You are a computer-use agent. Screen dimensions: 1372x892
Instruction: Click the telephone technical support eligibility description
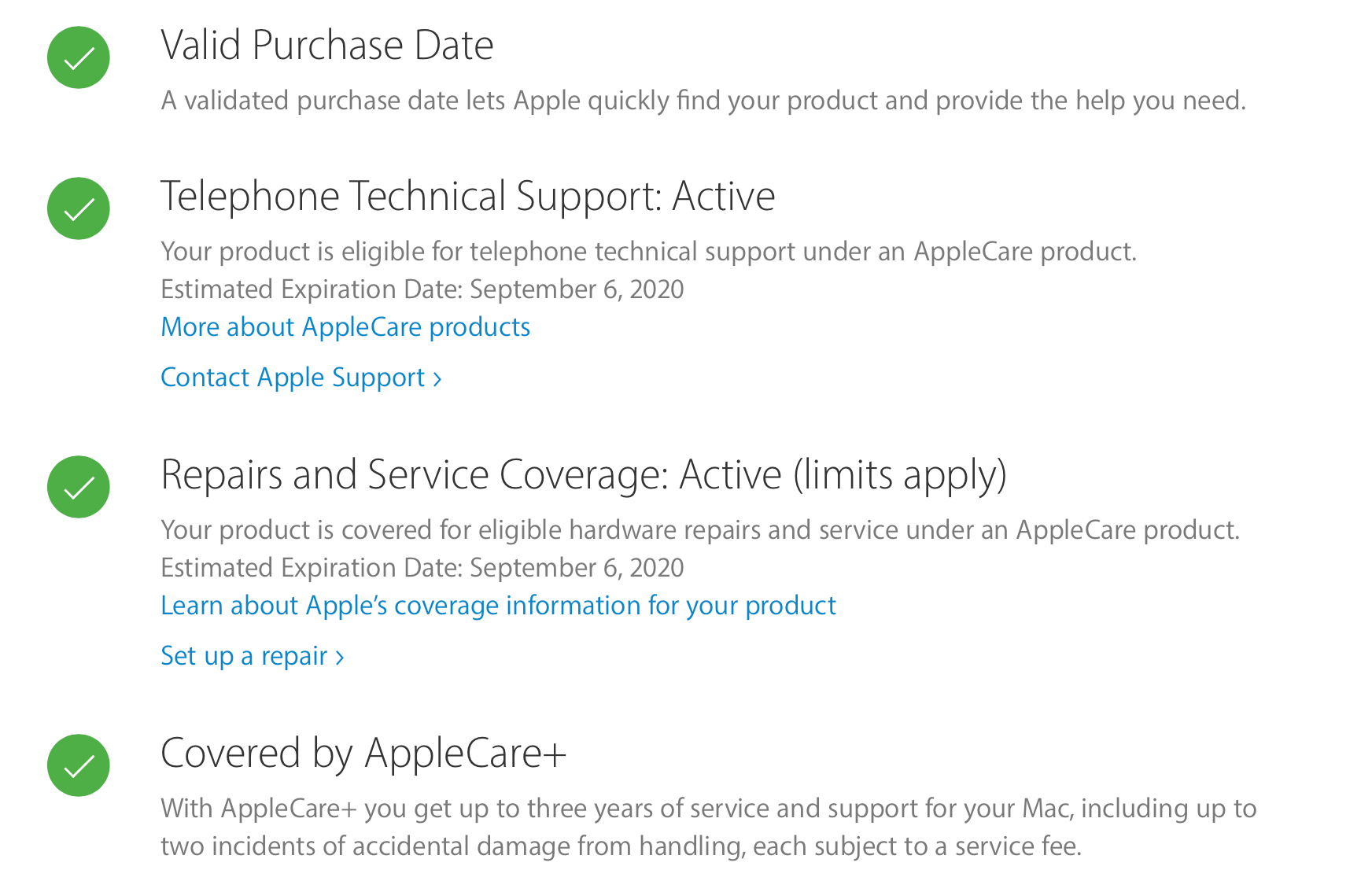pos(648,252)
